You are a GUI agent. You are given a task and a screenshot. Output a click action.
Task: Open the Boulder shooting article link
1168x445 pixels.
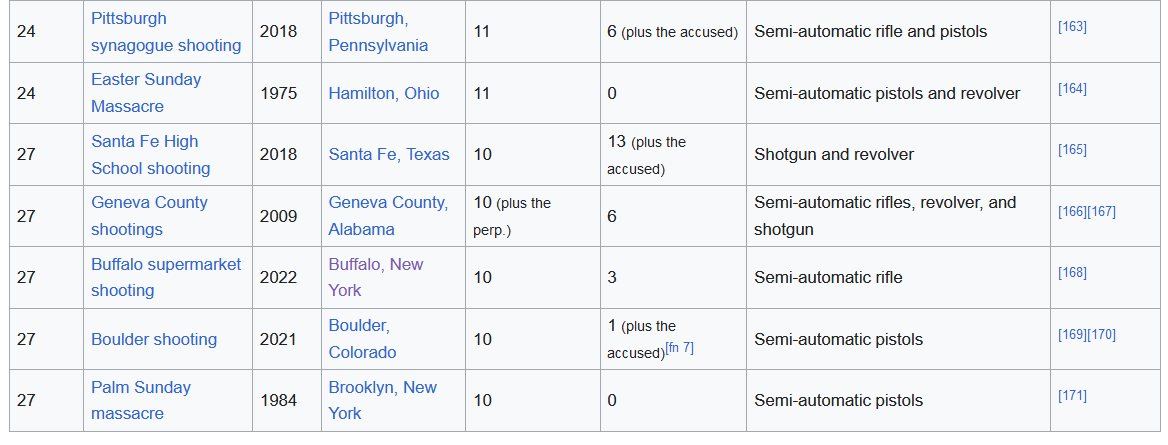[154, 339]
